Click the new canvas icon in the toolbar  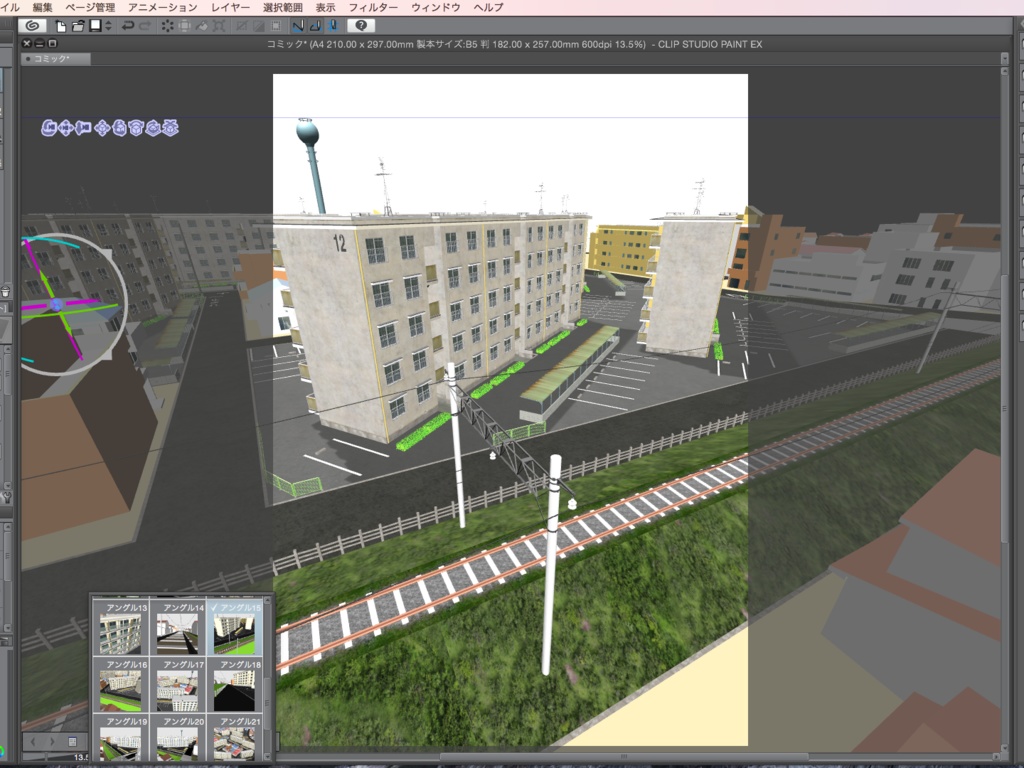[x=62, y=27]
